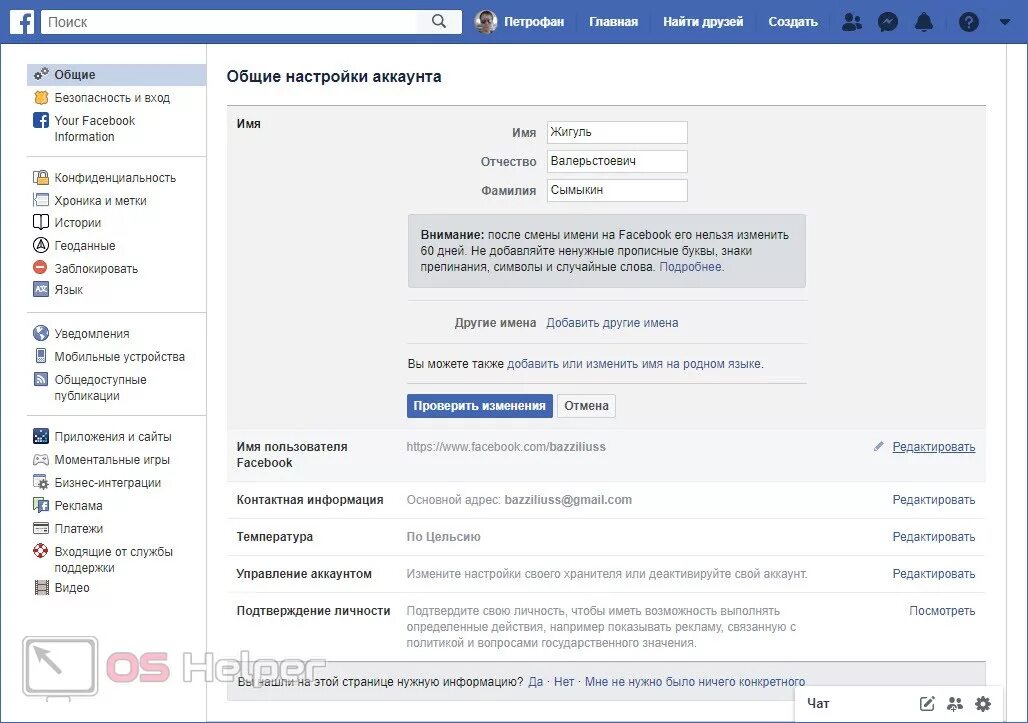
Task: Click the Facebook logo icon
Action: coord(22,22)
